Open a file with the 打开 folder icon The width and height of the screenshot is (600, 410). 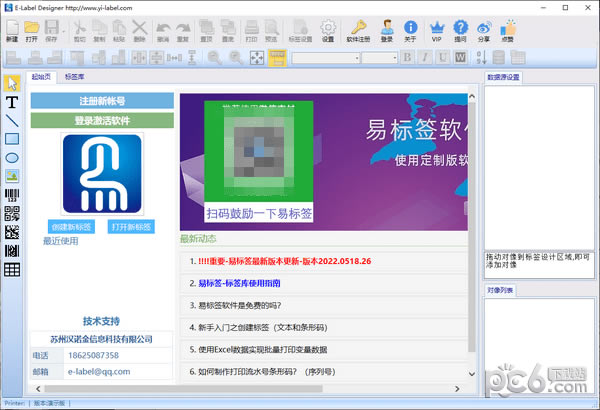(31, 31)
